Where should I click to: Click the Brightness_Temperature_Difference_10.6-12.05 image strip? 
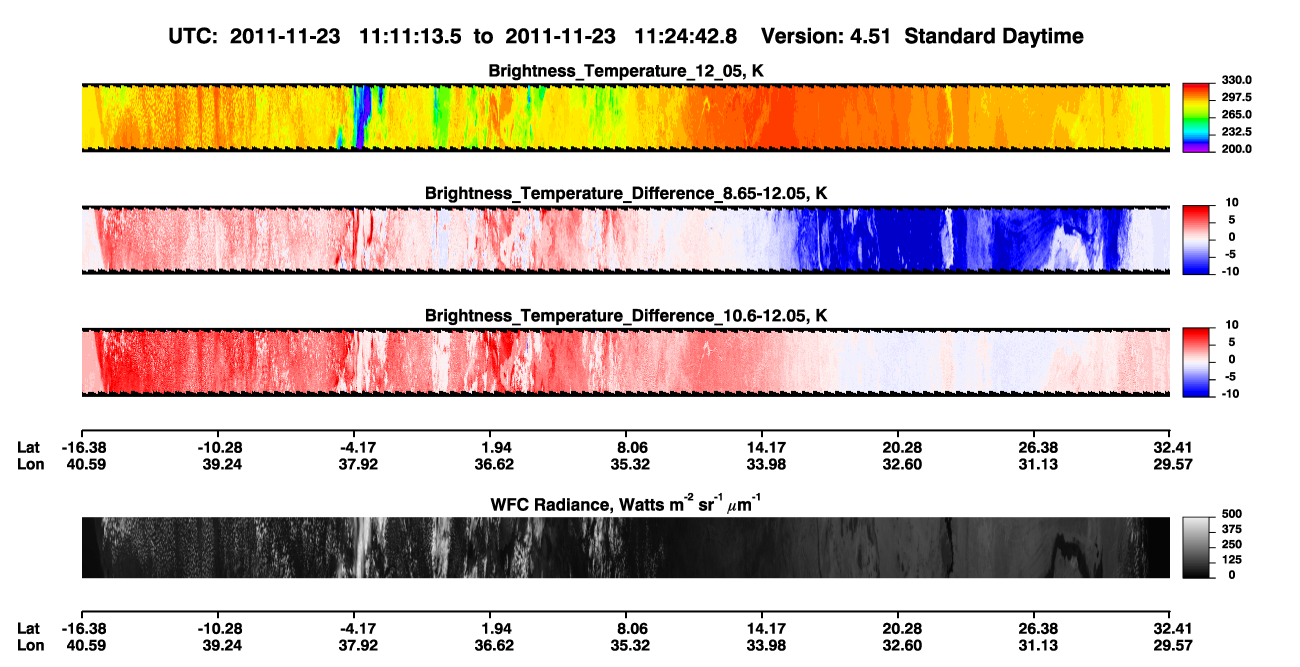point(625,361)
